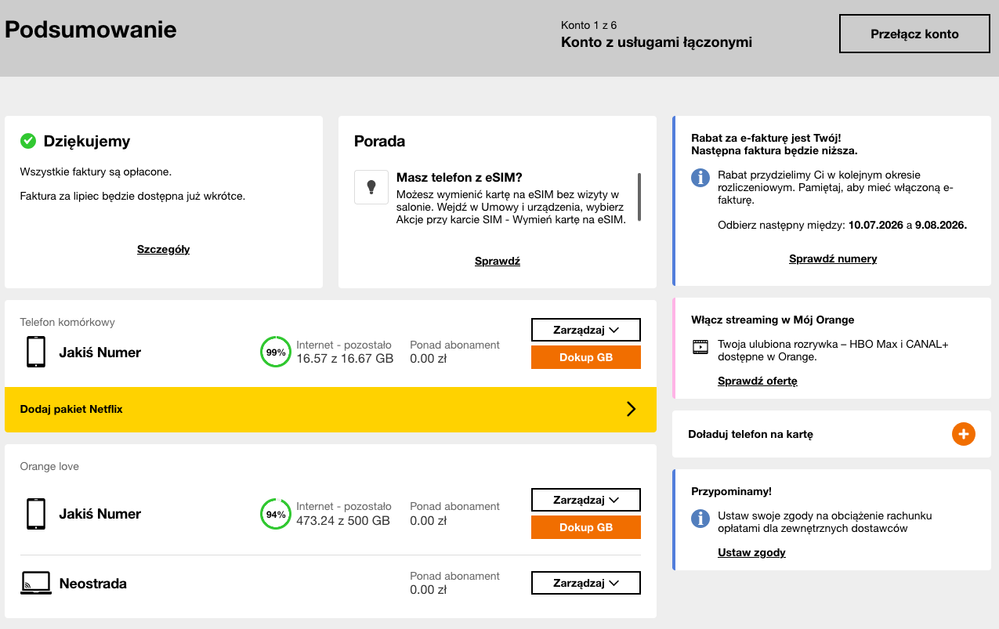Click the 99% data usage progress circle

pyautogui.click(x=275, y=352)
